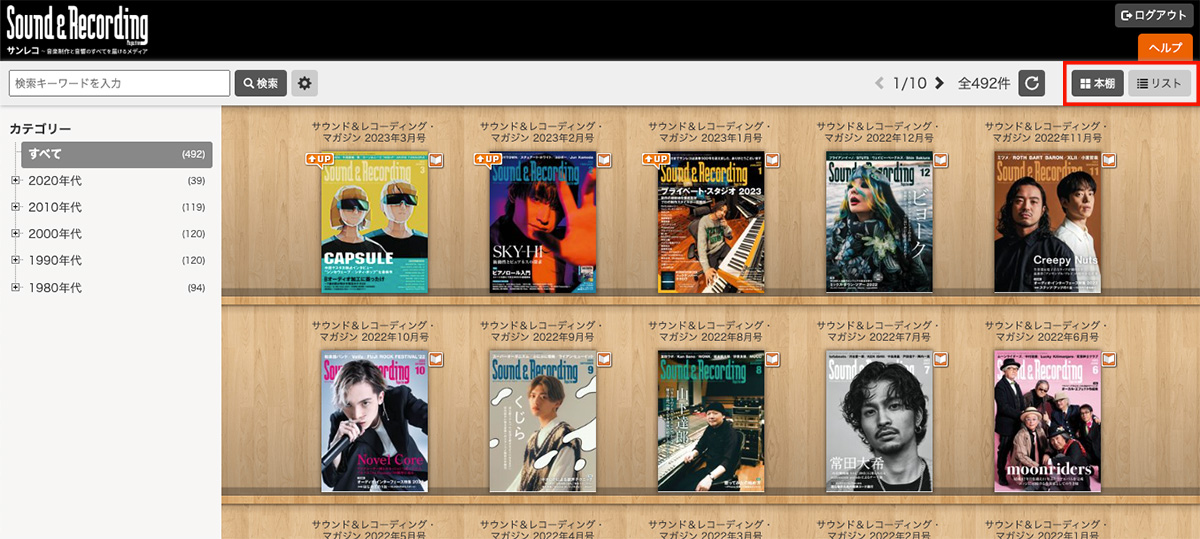Click the refresh results icon
This screenshot has width=1200, height=539.
click(1032, 83)
